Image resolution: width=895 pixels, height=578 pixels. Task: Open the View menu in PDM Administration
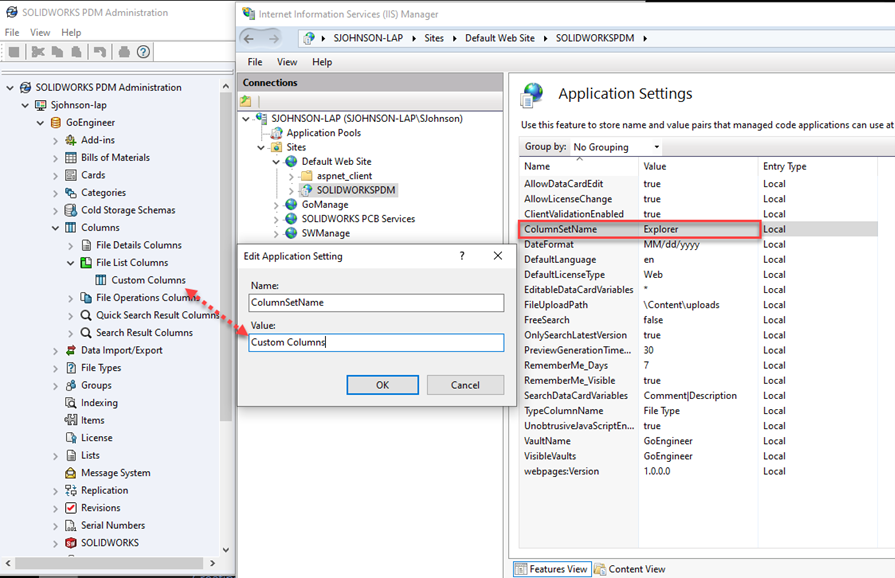click(40, 33)
